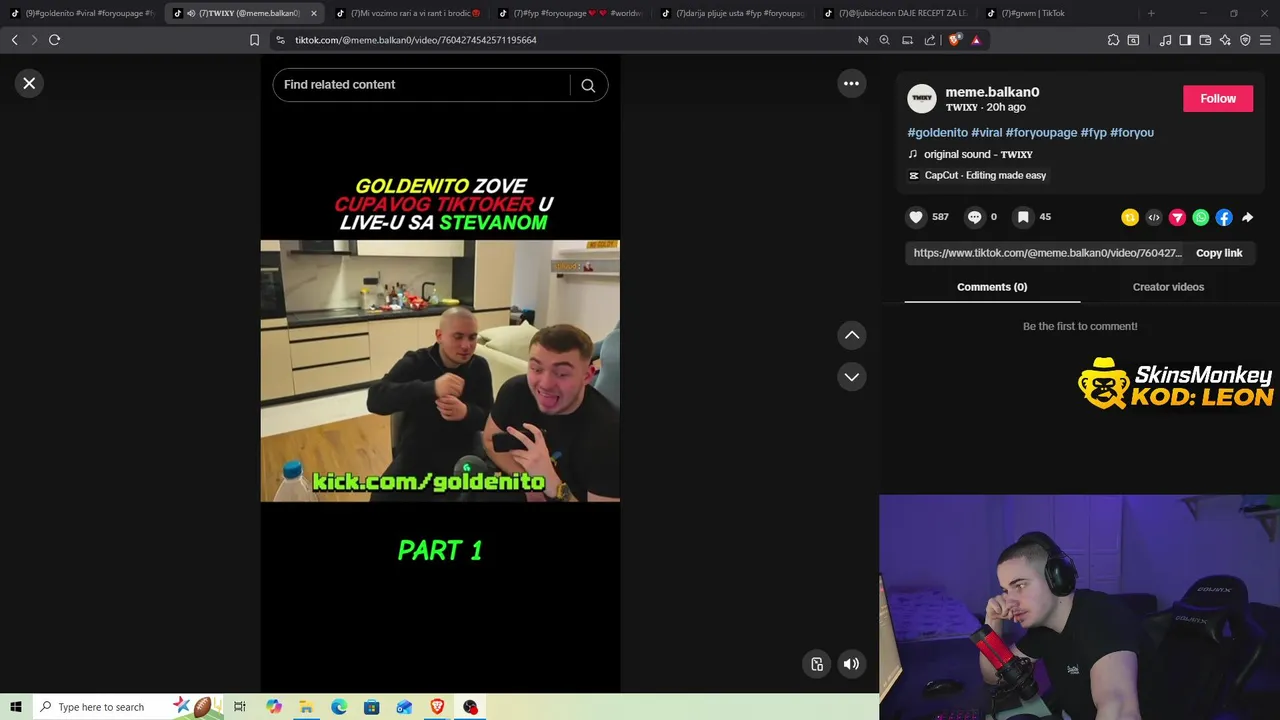Open the Windows Start menu
Viewport: 1280px width, 720px height.
[15, 707]
